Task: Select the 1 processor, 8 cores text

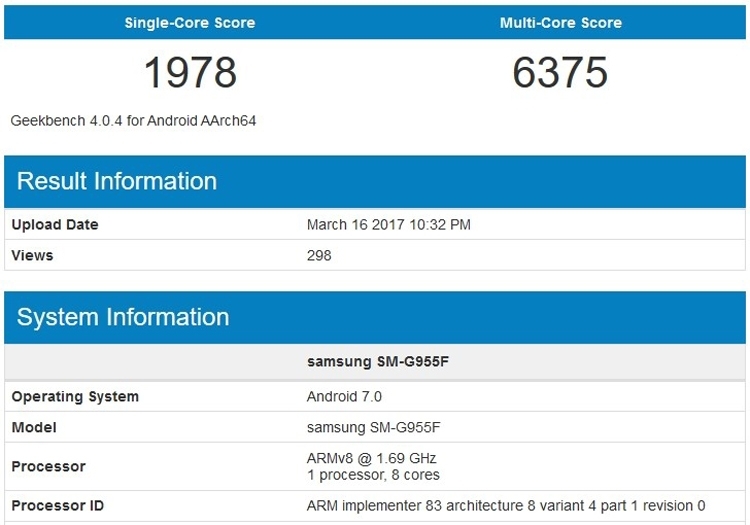Action: [x=373, y=475]
